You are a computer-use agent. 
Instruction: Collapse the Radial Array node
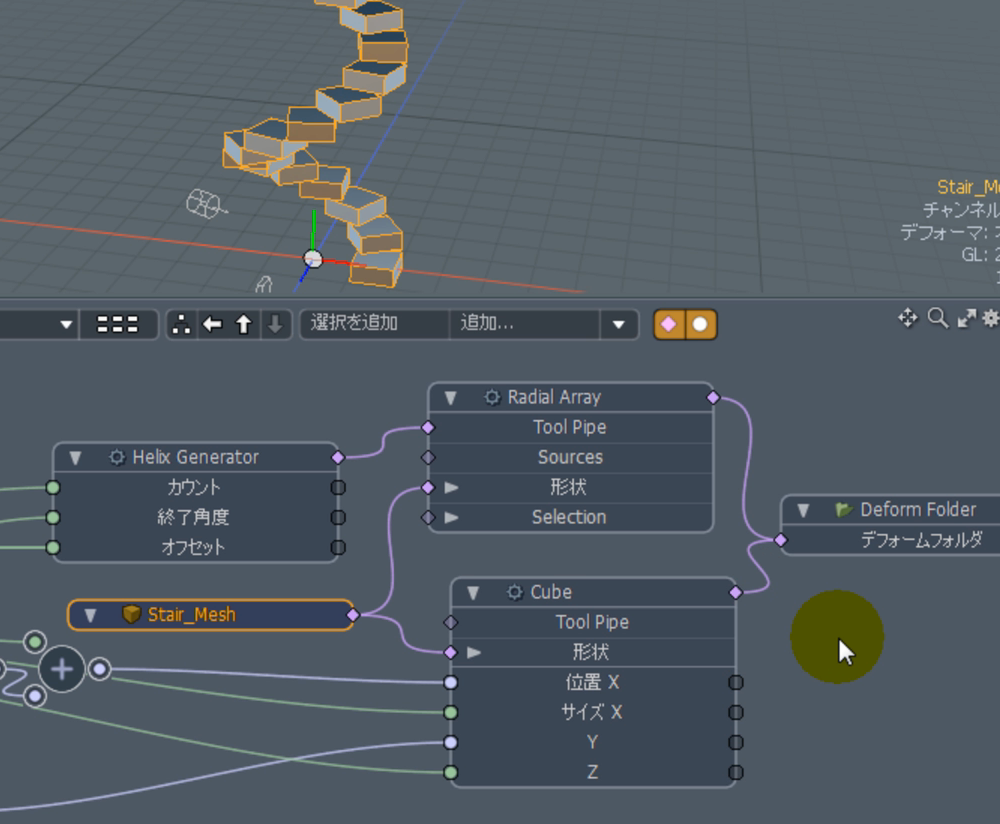pyautogui.click(x=451, y=398)
